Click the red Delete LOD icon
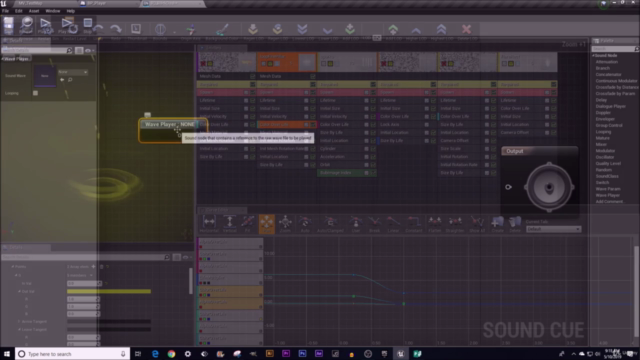The height and width of the screenshot is (360, 640). (467, 29)
